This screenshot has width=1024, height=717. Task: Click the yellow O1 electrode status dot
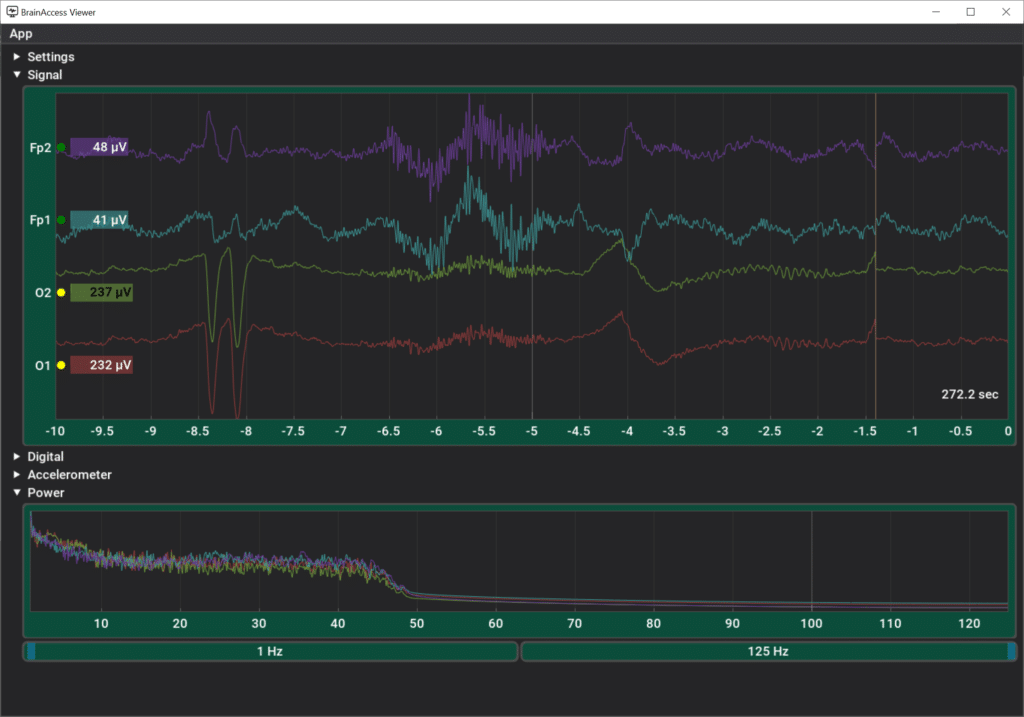tap(61, 366)
